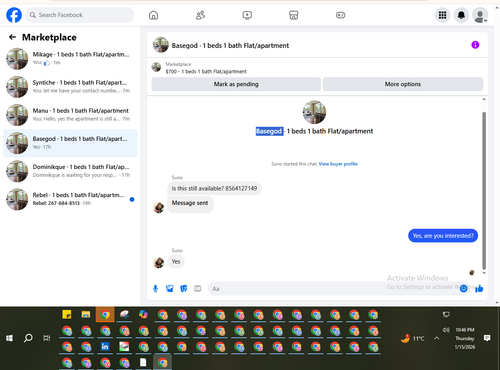Open the LinkedIn taskbar icon

[105, 347]
